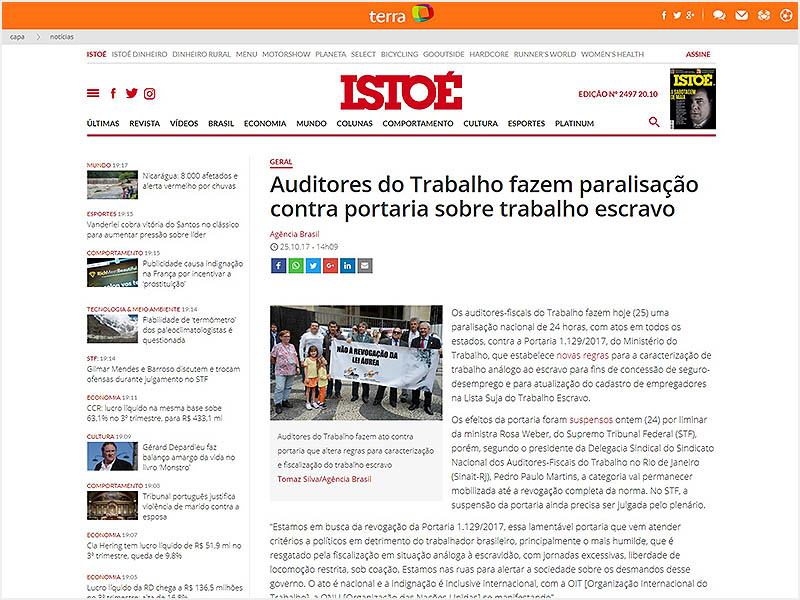Open Gilmar Mendes e Barroso story

point(163,374)
